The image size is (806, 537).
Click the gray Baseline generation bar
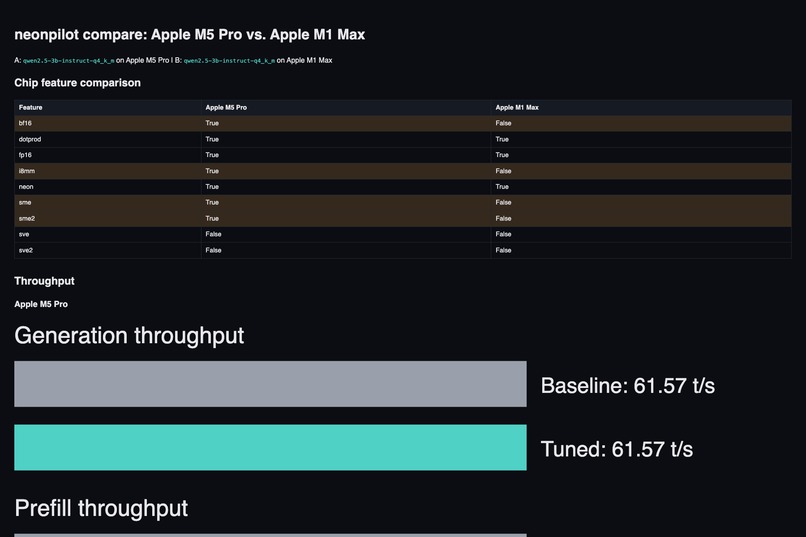[x=270, y=384]
